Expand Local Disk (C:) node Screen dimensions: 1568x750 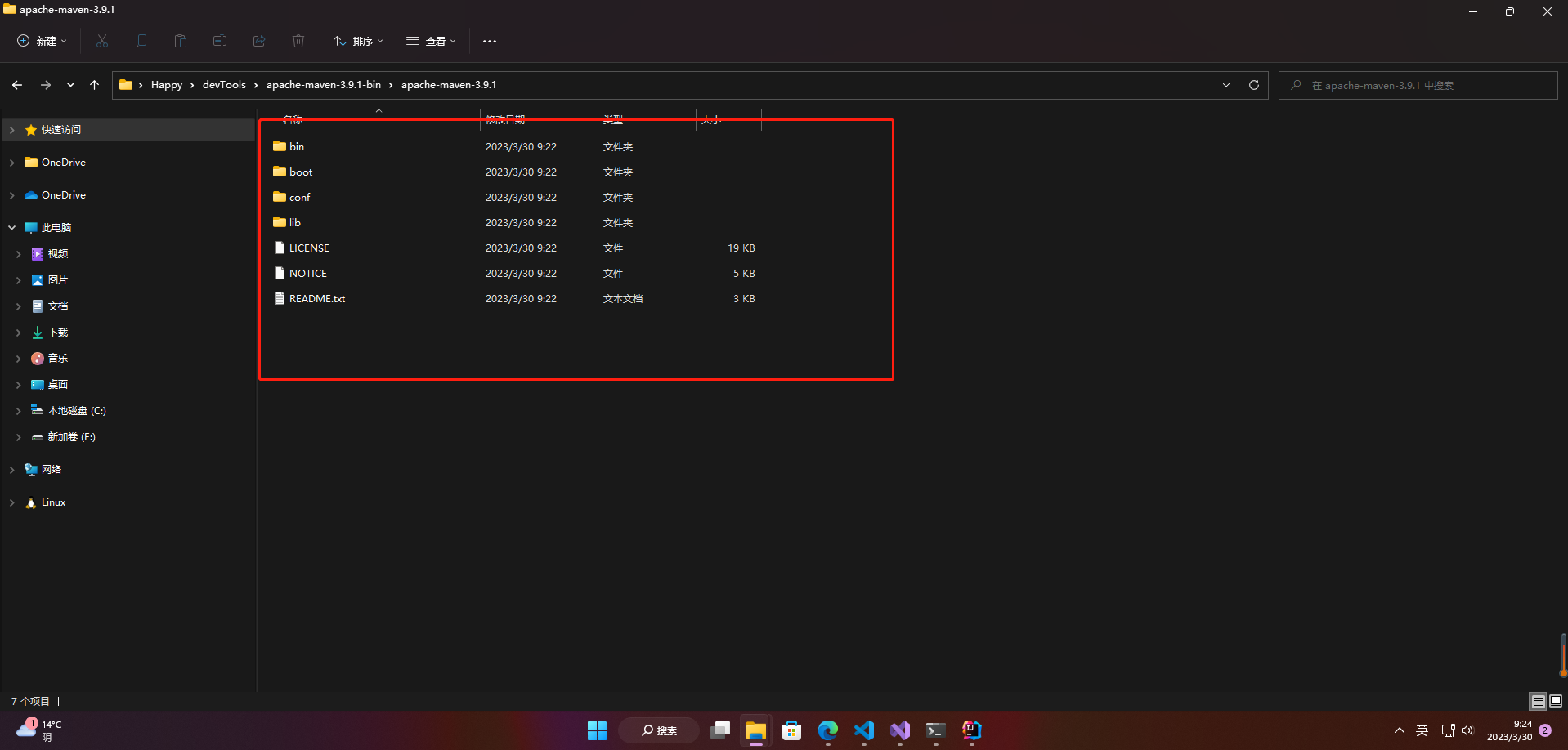(19, 411)
